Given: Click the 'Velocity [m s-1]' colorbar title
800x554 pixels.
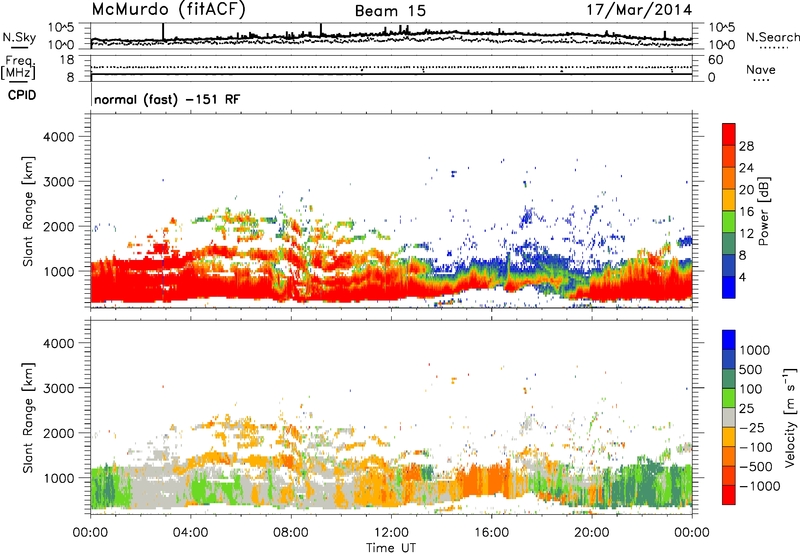Looking at the screenshot, I should point(790,417).
